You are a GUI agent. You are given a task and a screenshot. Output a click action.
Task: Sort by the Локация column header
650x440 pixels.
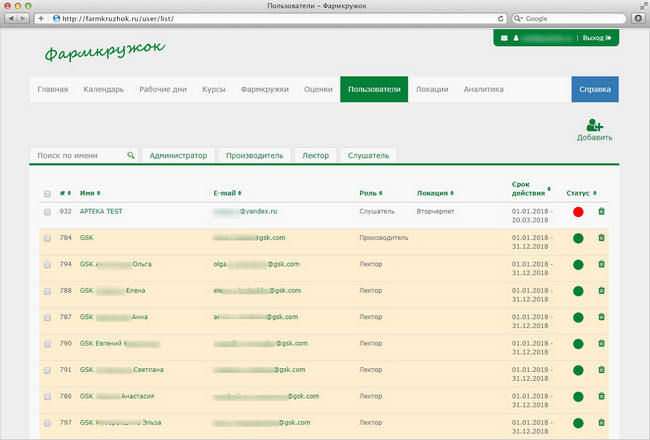click(x=435, y=193)
